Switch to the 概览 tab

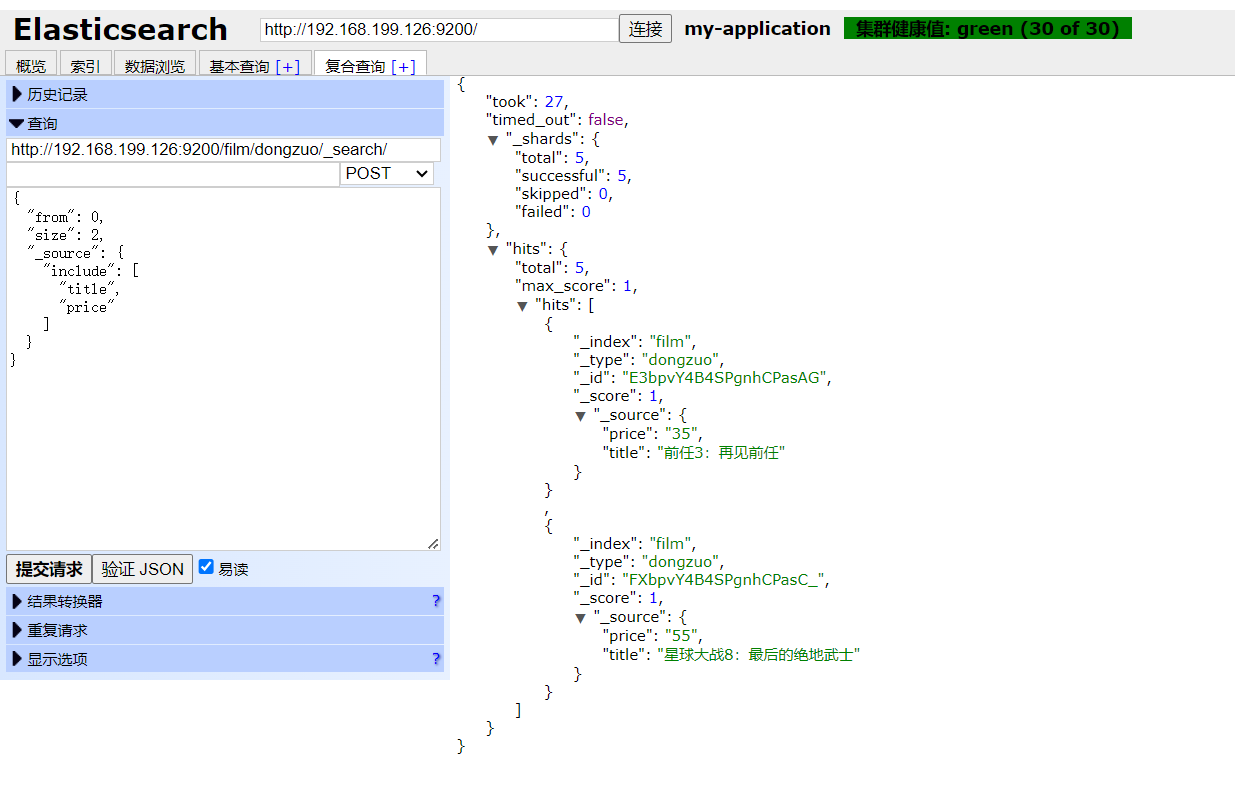coord(31,67)
